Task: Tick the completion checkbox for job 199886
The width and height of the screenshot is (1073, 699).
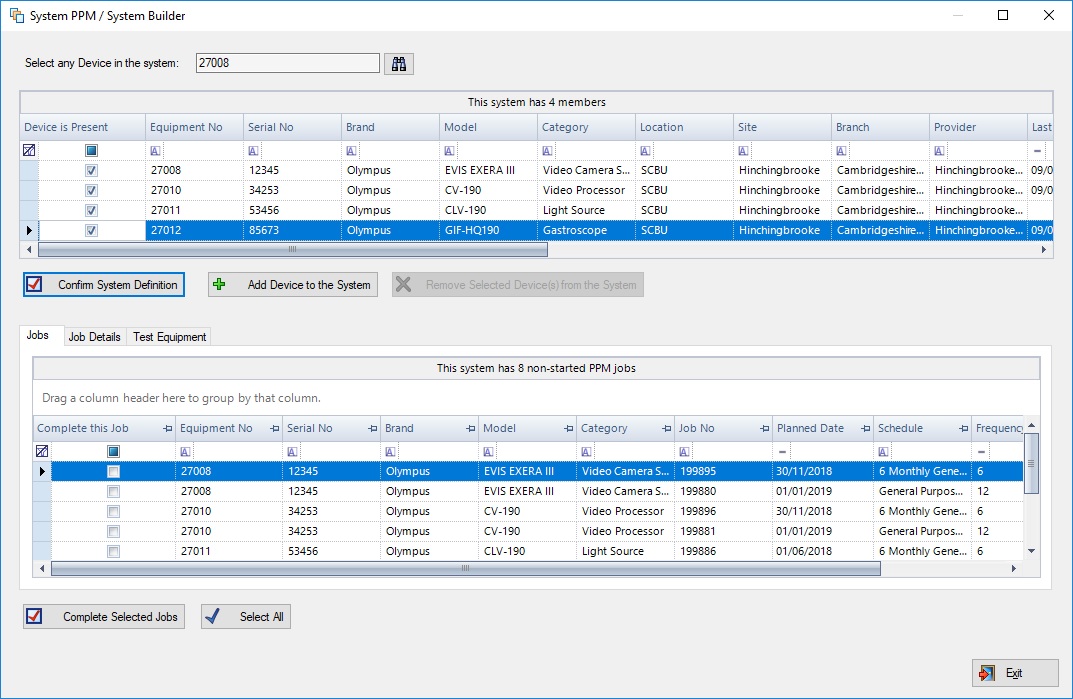Action: pos(113,552)
